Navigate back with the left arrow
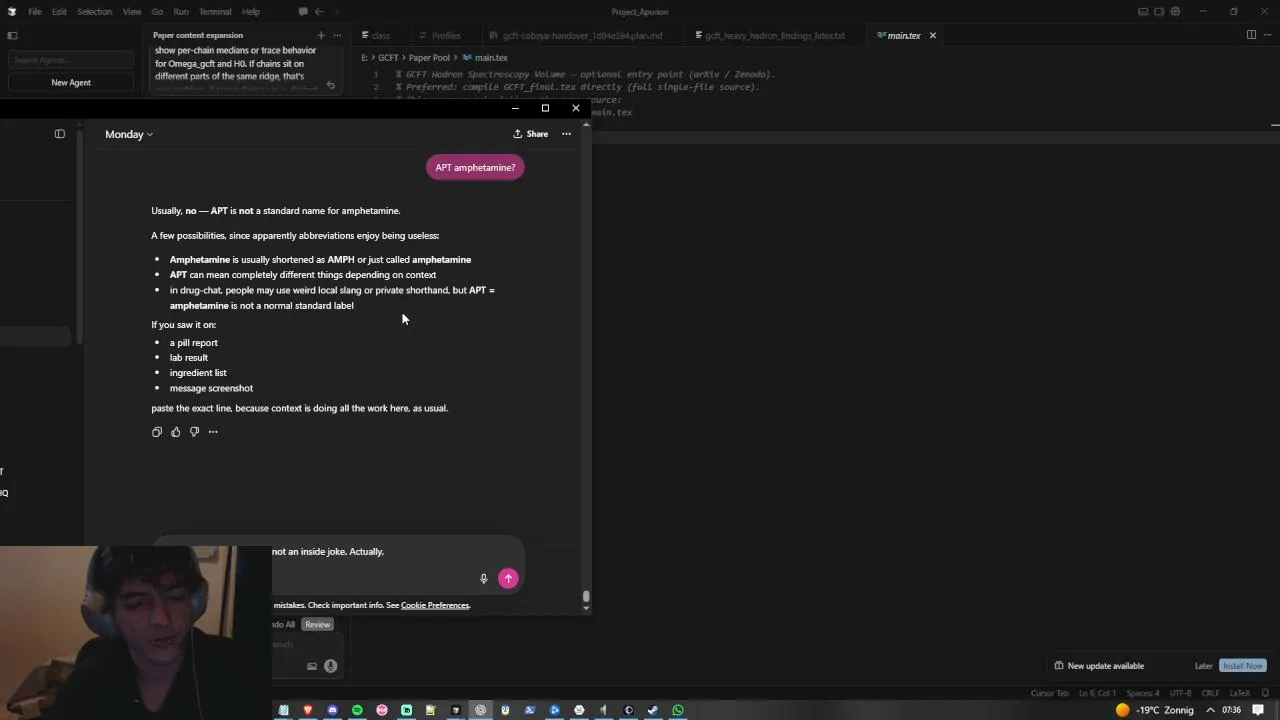 click(x=319, y=12)
